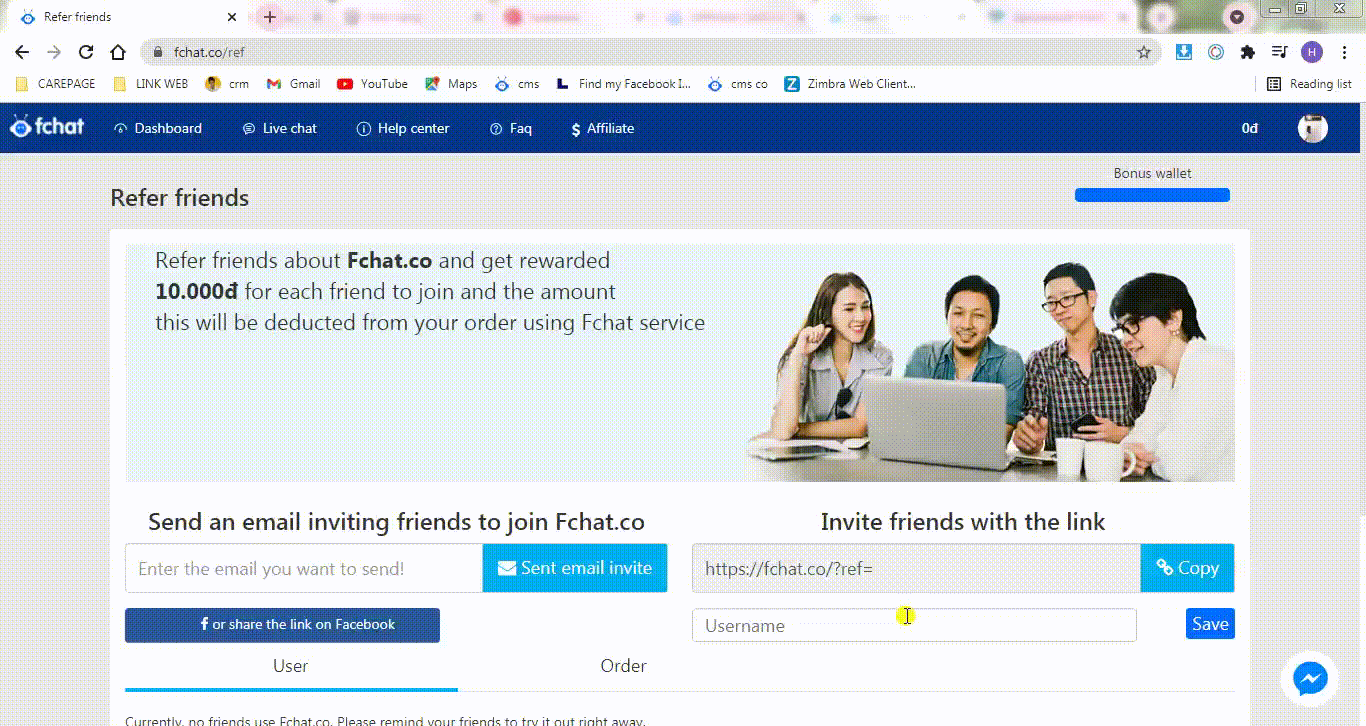The image size is (1366, 726).
Task: Save the username
Action: point(1210,623)
